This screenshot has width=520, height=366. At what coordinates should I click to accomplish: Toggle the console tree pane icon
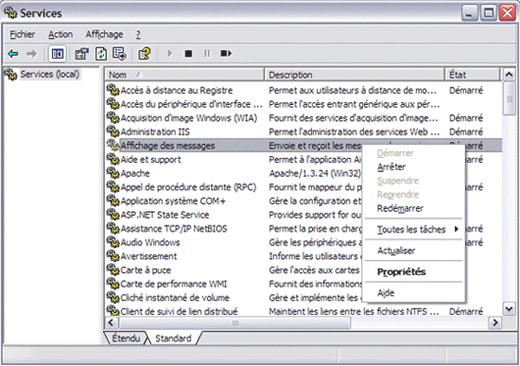(x=57, y=53)
